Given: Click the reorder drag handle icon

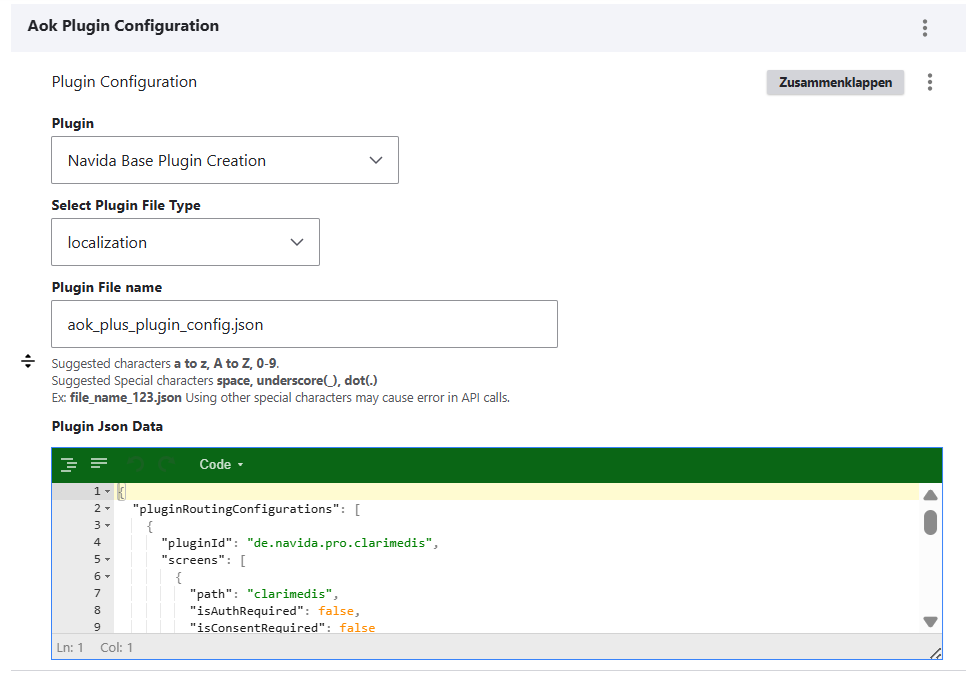Looking at the screenshot, I should (28, 361).
